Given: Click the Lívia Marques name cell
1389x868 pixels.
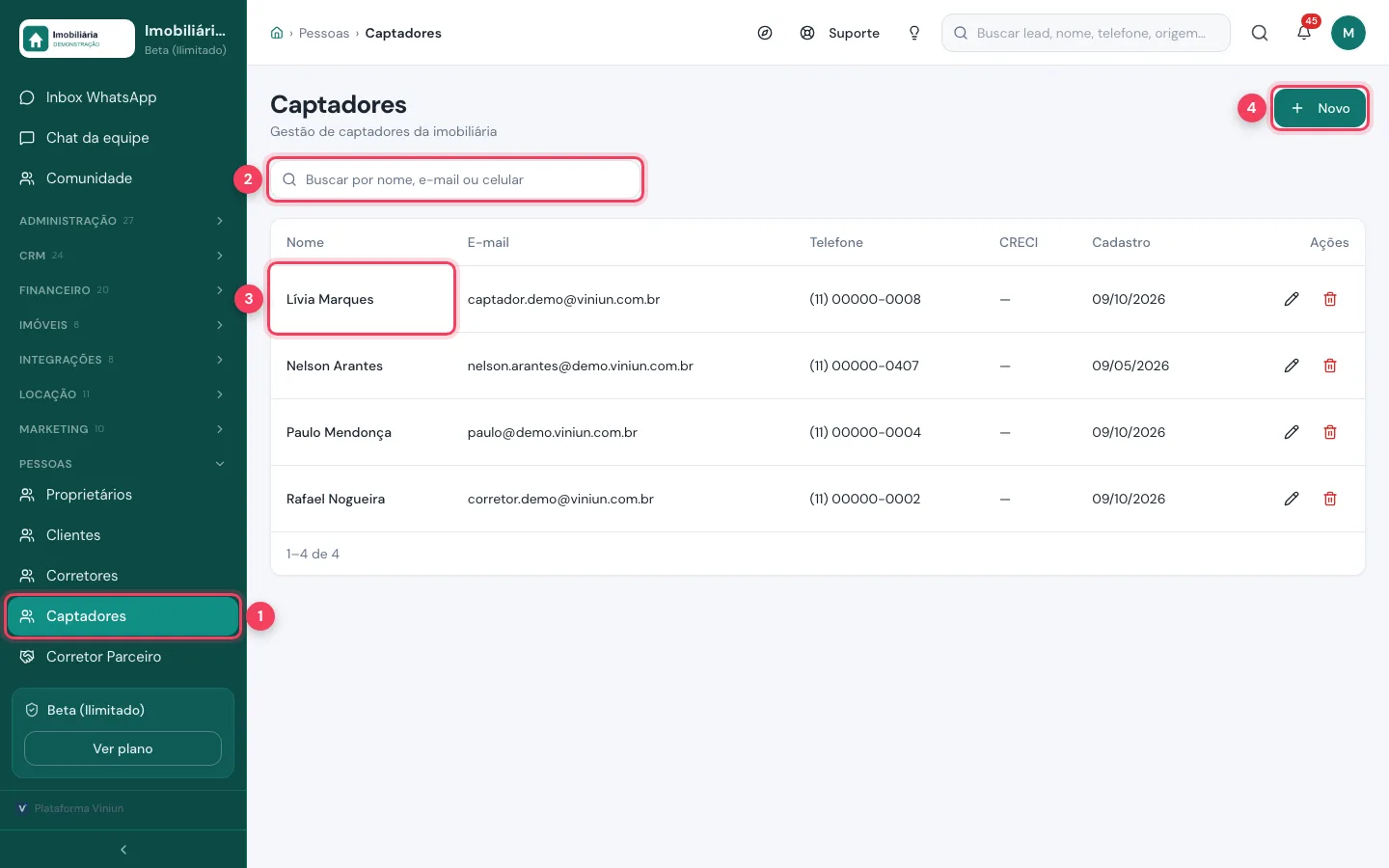Looking at the screenshot, I should (x=362, y=299).
